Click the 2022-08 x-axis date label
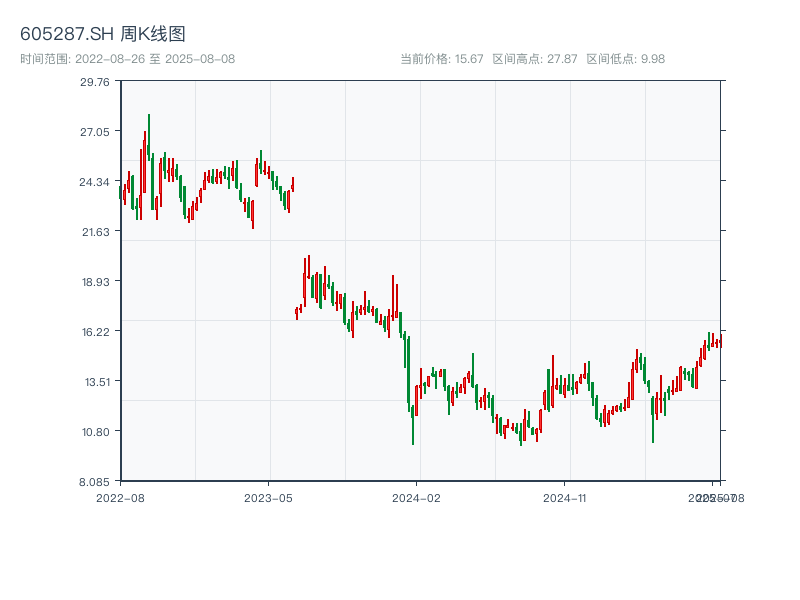 tap(120, 497)
